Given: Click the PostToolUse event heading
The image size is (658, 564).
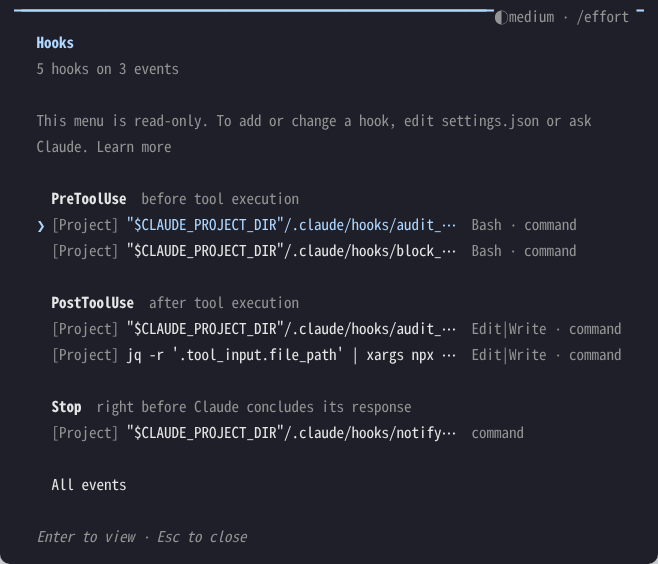Looking at the screenshot, I should coord(92,303).
